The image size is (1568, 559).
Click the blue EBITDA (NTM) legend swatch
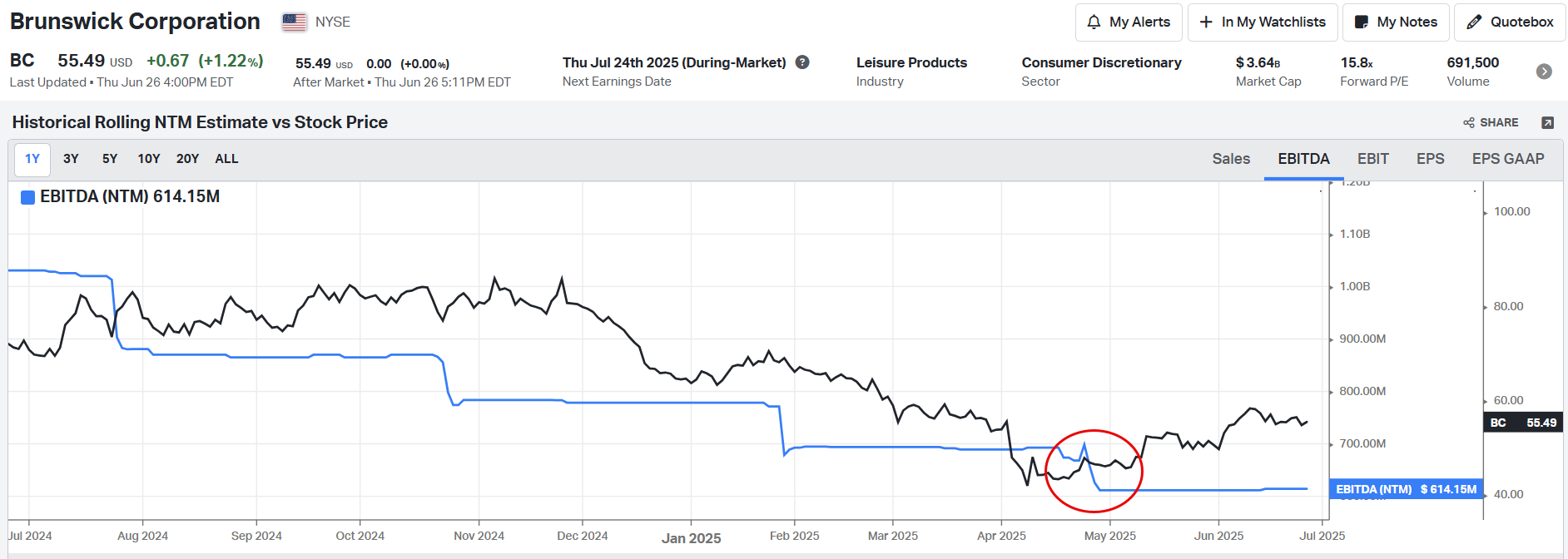(x=27, y=197)
